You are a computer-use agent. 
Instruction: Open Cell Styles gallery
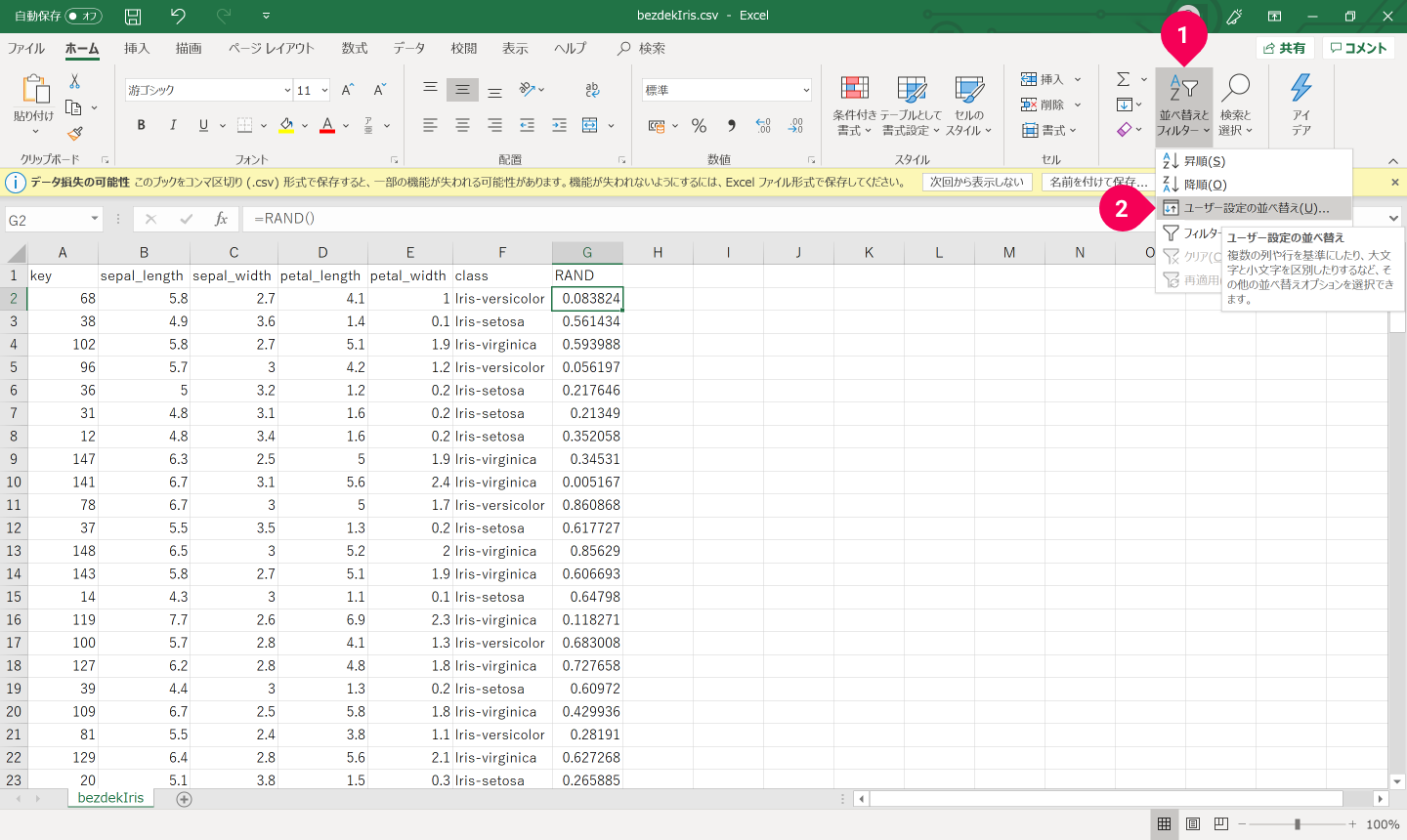click(968, 105)
